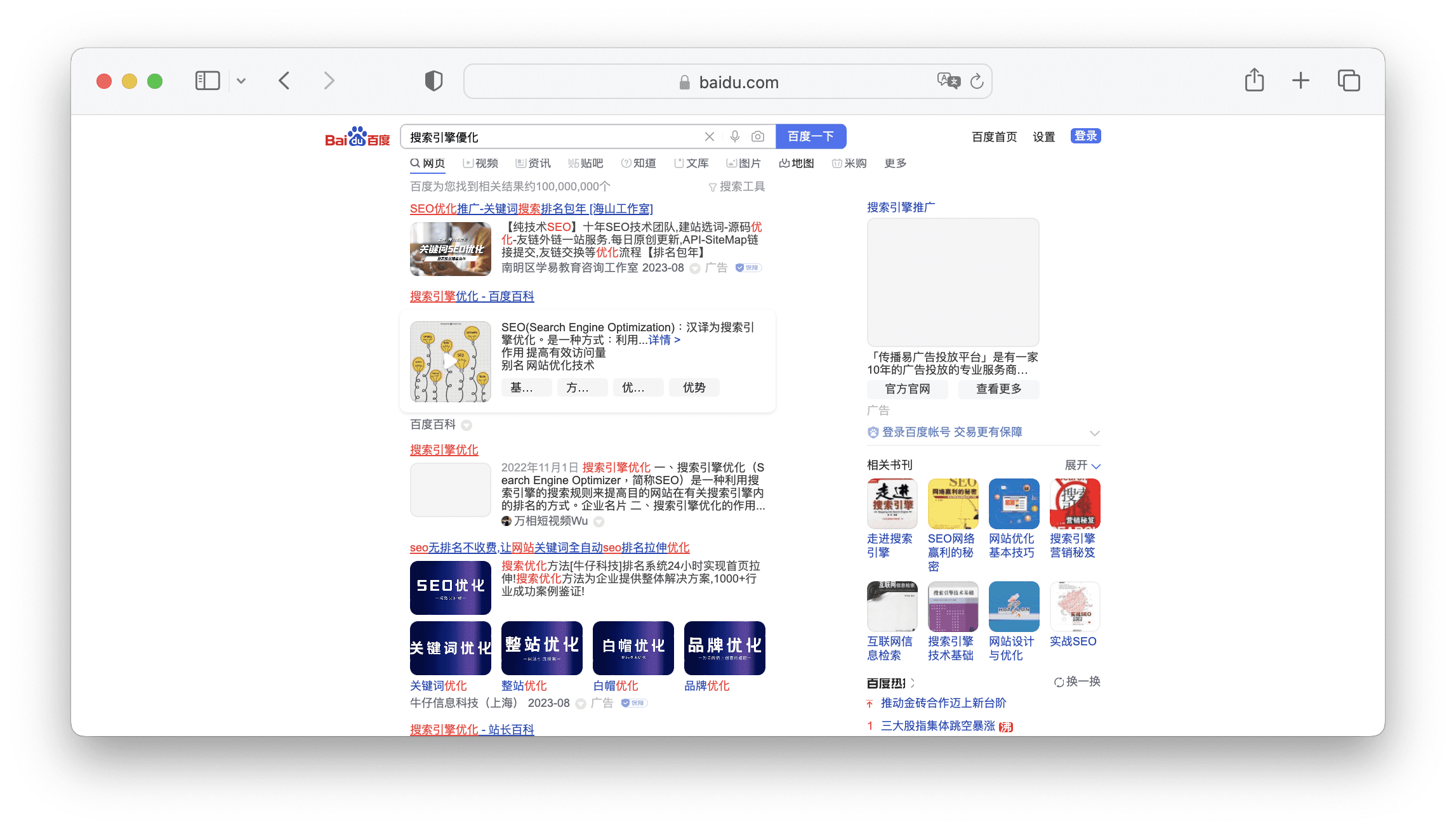Open 百度首页 link
The height and width of the screenshot is (830, 1456).
[994, 137]
